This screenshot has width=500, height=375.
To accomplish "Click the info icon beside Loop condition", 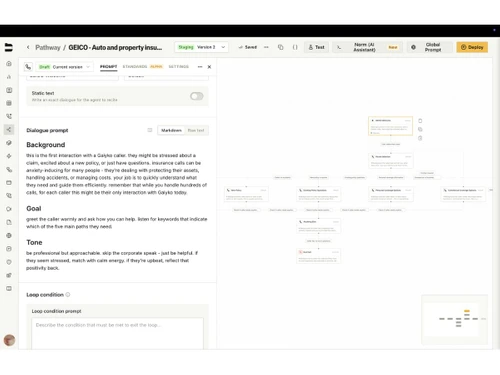I will click(68, 294).
